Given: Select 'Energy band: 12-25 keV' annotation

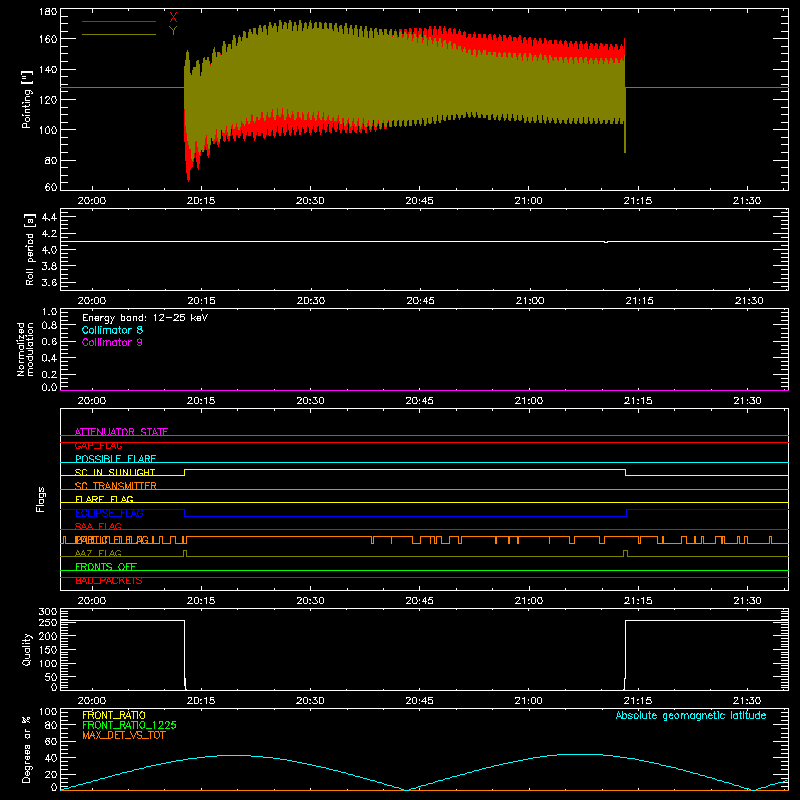Looking at the screenshot, I should (145, 318).
